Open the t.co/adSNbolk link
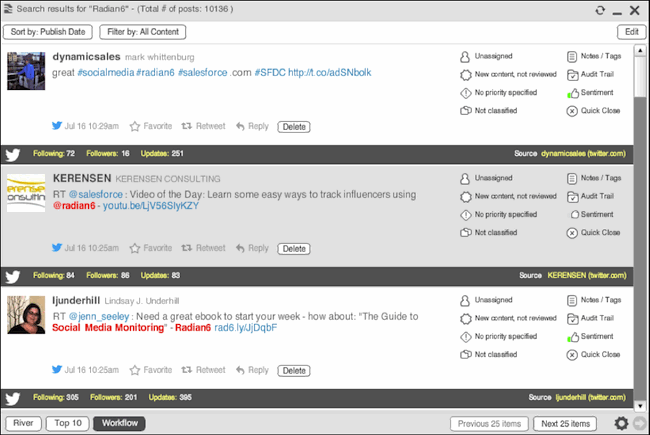This screenshot has width=650, height=435. [x=330, y=73]
